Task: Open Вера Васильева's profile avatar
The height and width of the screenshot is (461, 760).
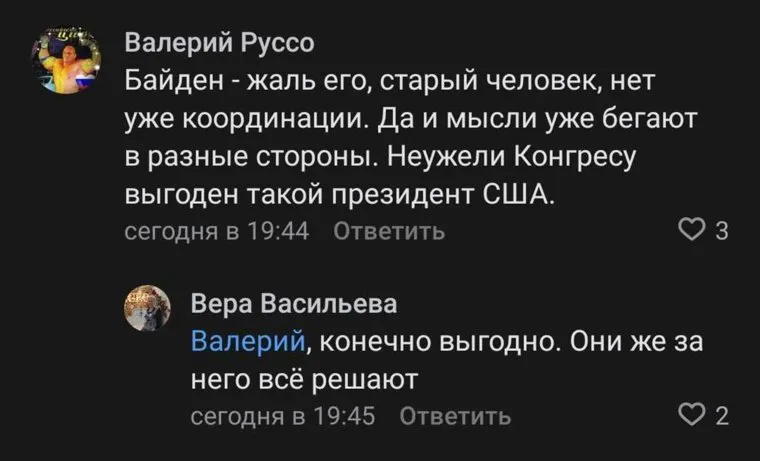Action: coord(147,306)
